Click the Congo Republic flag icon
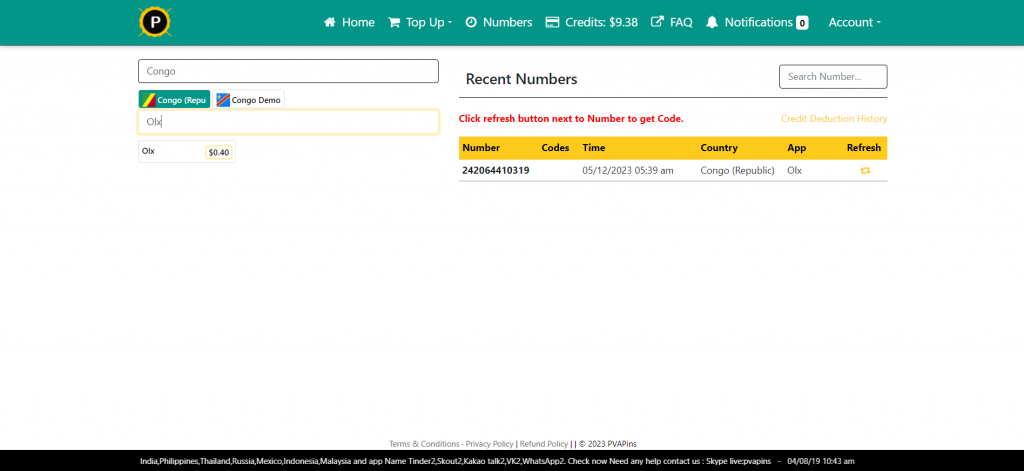The image size is (1024, 471). [148, 100]
